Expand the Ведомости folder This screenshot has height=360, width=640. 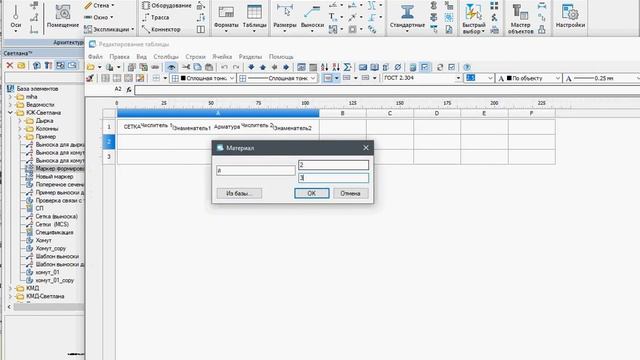click(10, 105)
